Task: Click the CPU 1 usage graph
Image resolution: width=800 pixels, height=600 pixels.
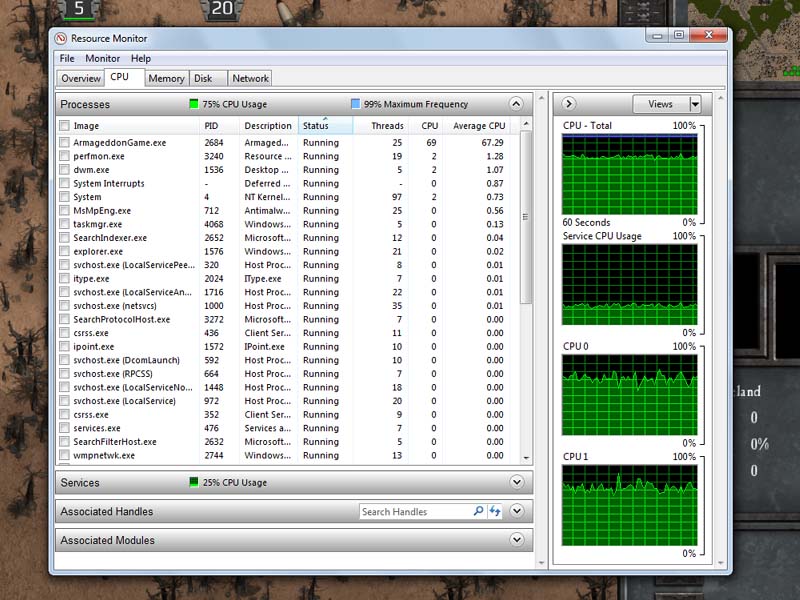Action: tap(630, 505)
